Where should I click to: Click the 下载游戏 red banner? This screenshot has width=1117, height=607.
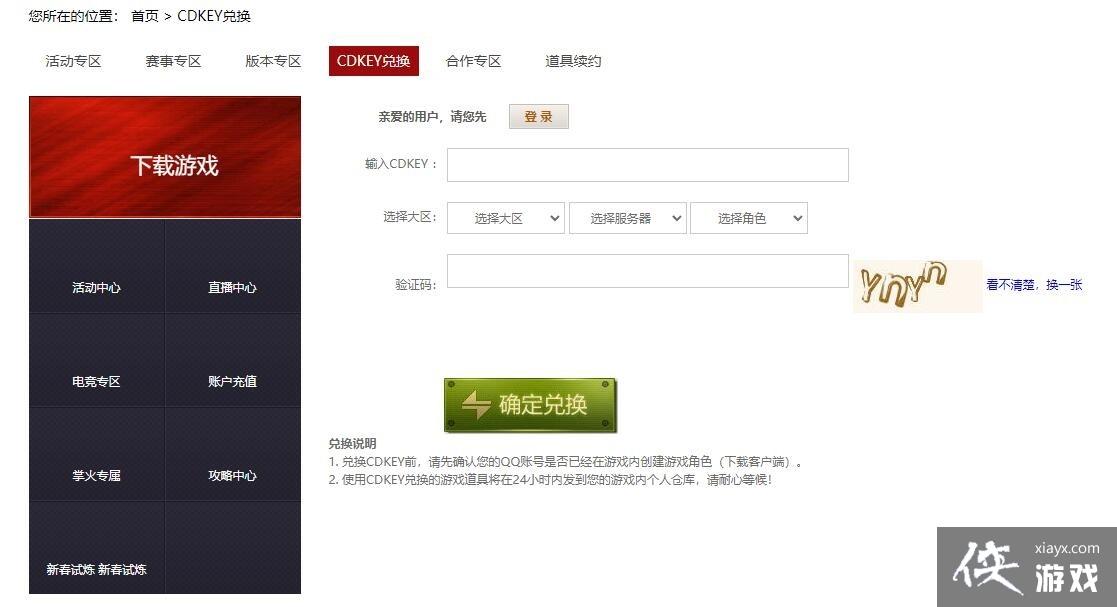tap(165, 157)
